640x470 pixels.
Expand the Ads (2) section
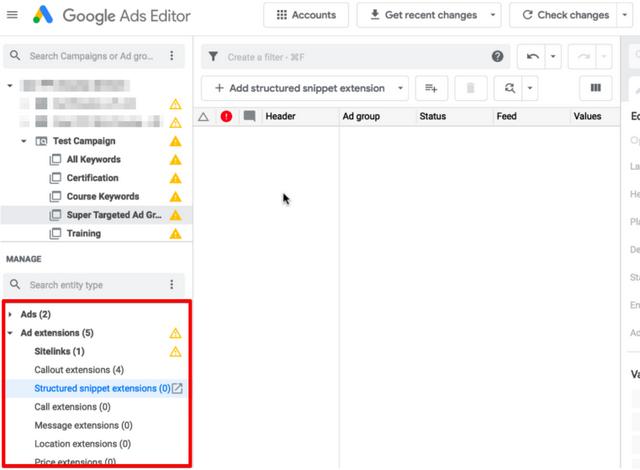(10, 315)
